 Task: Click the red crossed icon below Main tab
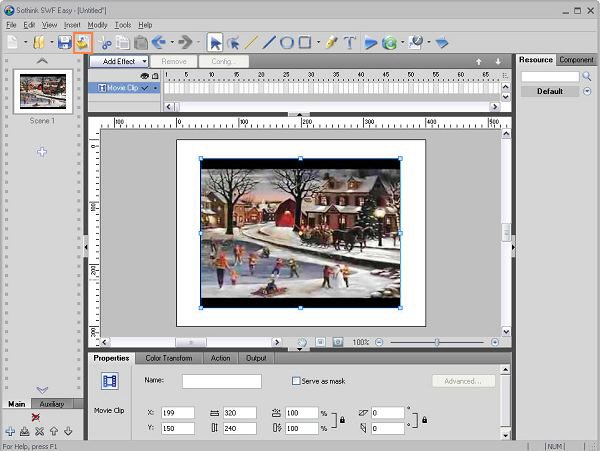pyautogui.click(x=36, y=417)
